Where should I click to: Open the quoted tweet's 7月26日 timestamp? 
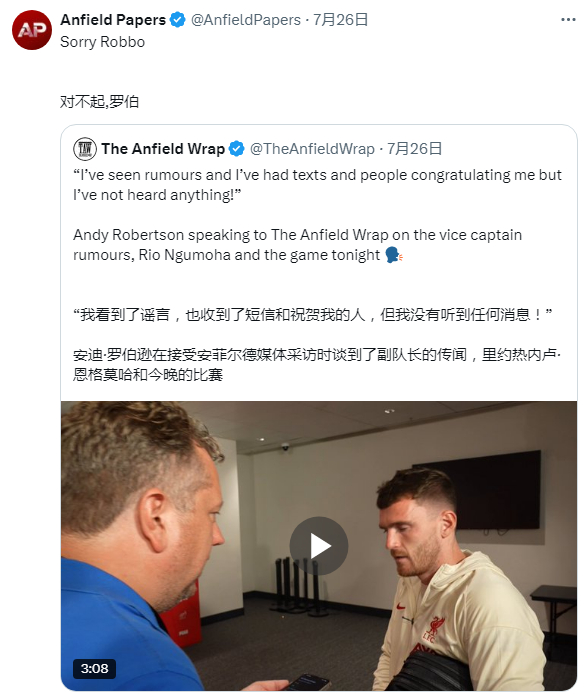point(414,149)
